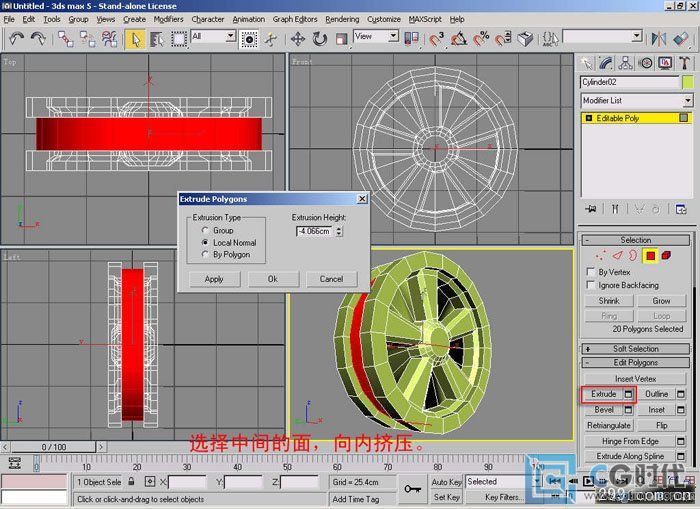Open the View reference coordinate dropdown

pos(393,36)
